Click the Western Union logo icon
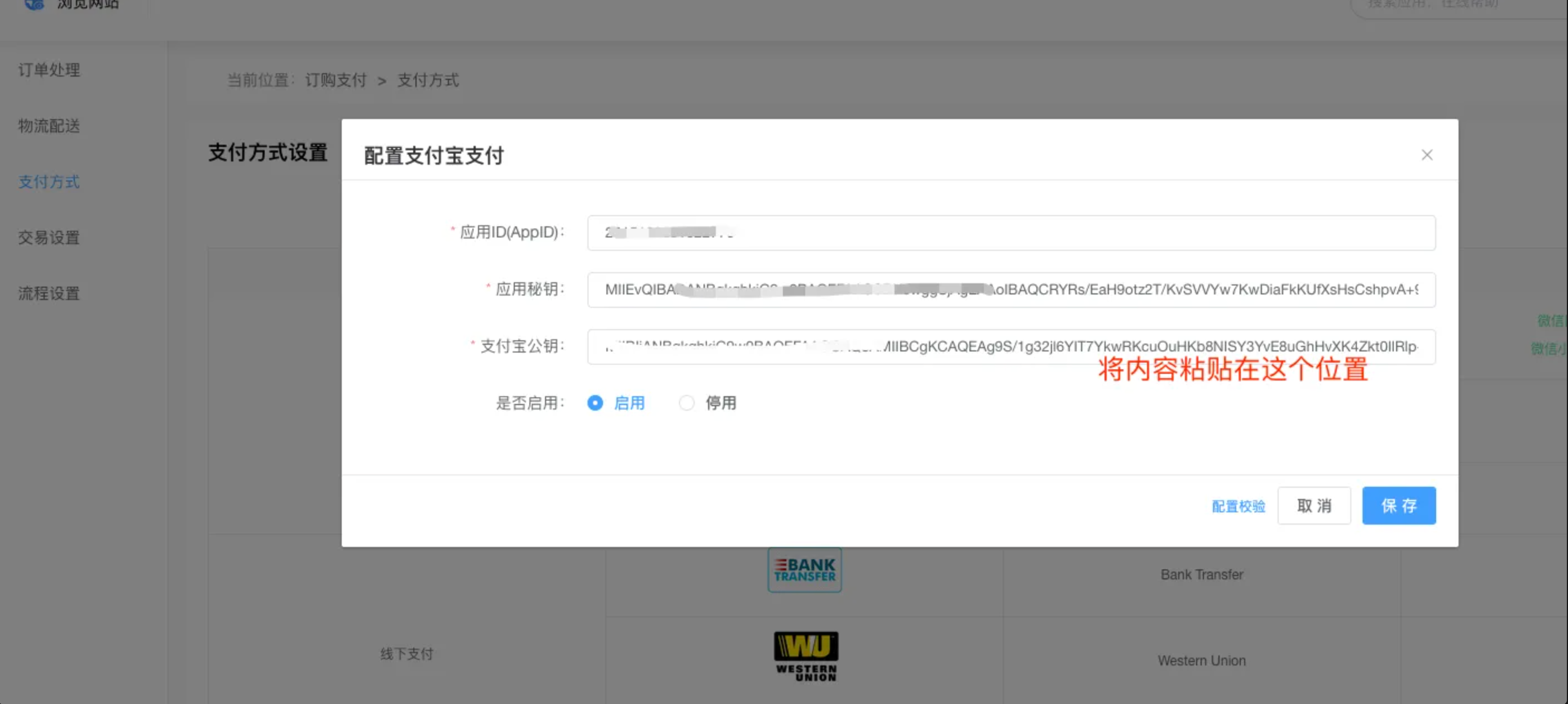 [806, 657]
